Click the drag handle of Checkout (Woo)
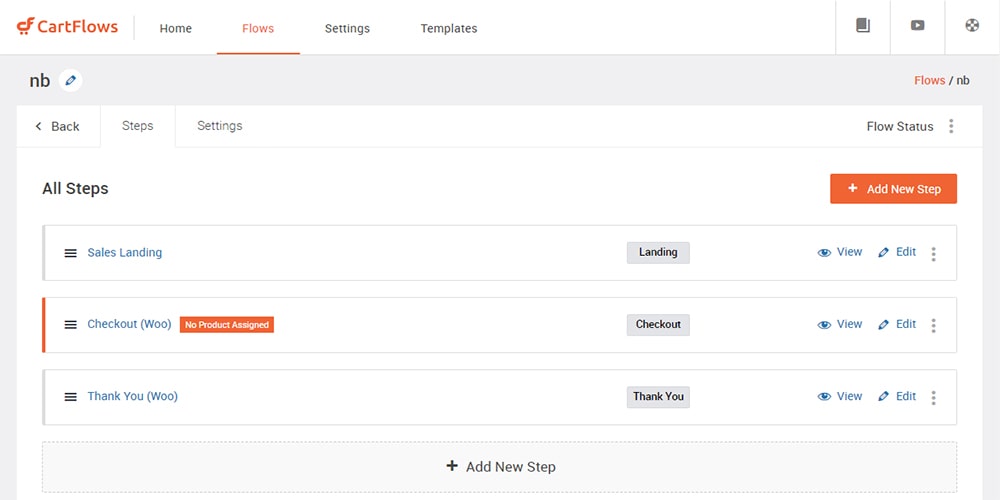This screenshot has width=1000, height=500. pyautogui.click(x=70, y=325)
